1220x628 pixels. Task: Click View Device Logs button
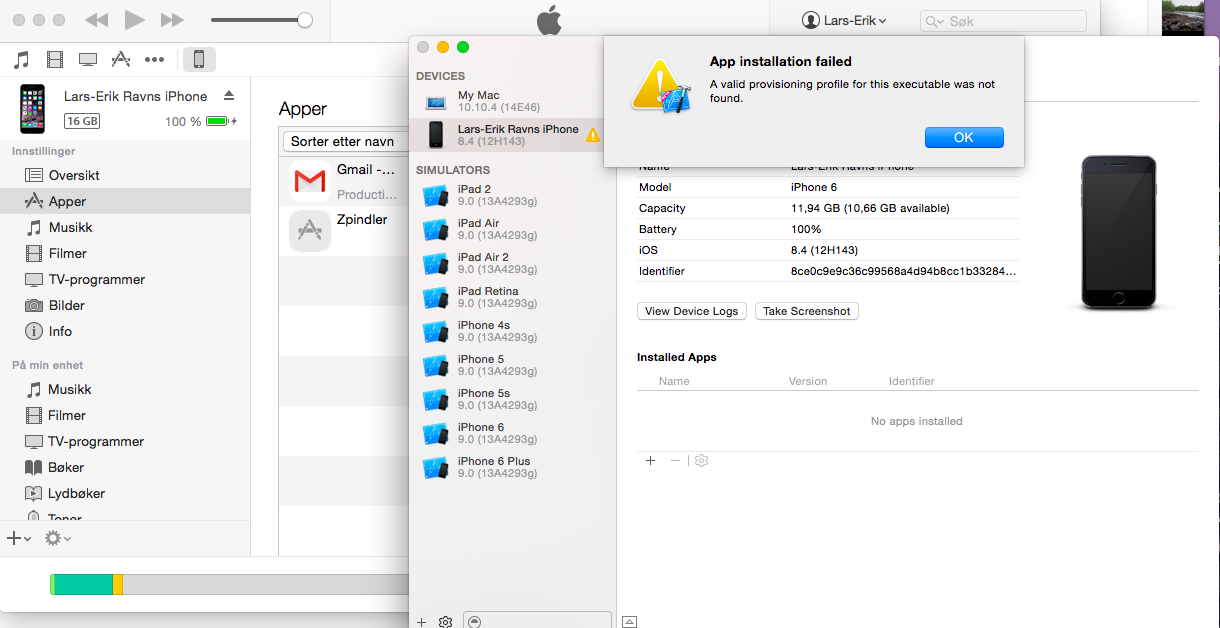(691, 311)
